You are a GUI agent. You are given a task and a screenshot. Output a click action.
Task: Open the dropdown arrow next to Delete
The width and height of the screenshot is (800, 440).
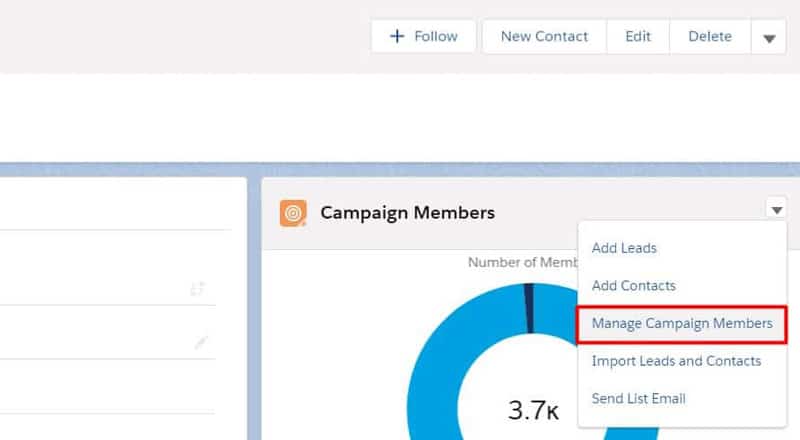768,37
